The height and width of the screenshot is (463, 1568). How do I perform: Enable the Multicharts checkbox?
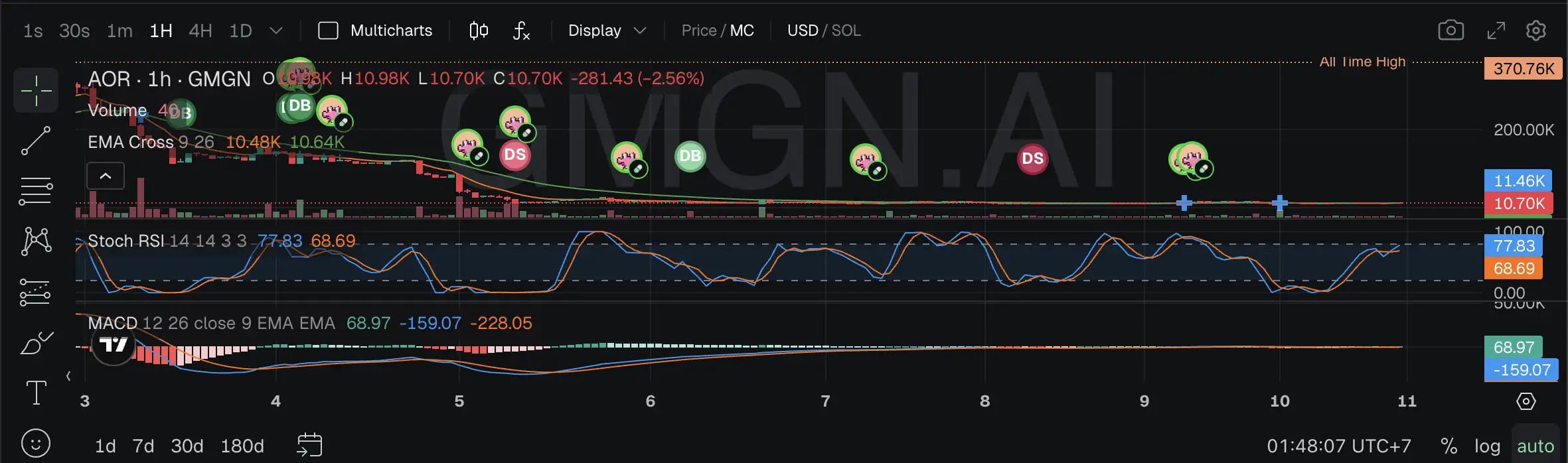click(328, 31)
